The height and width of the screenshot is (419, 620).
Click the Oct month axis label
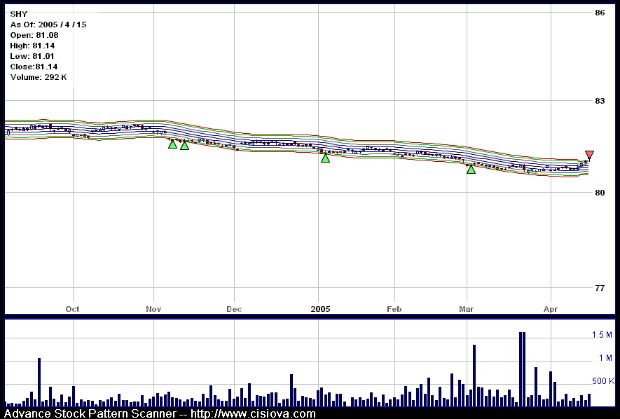coord(72,309)
